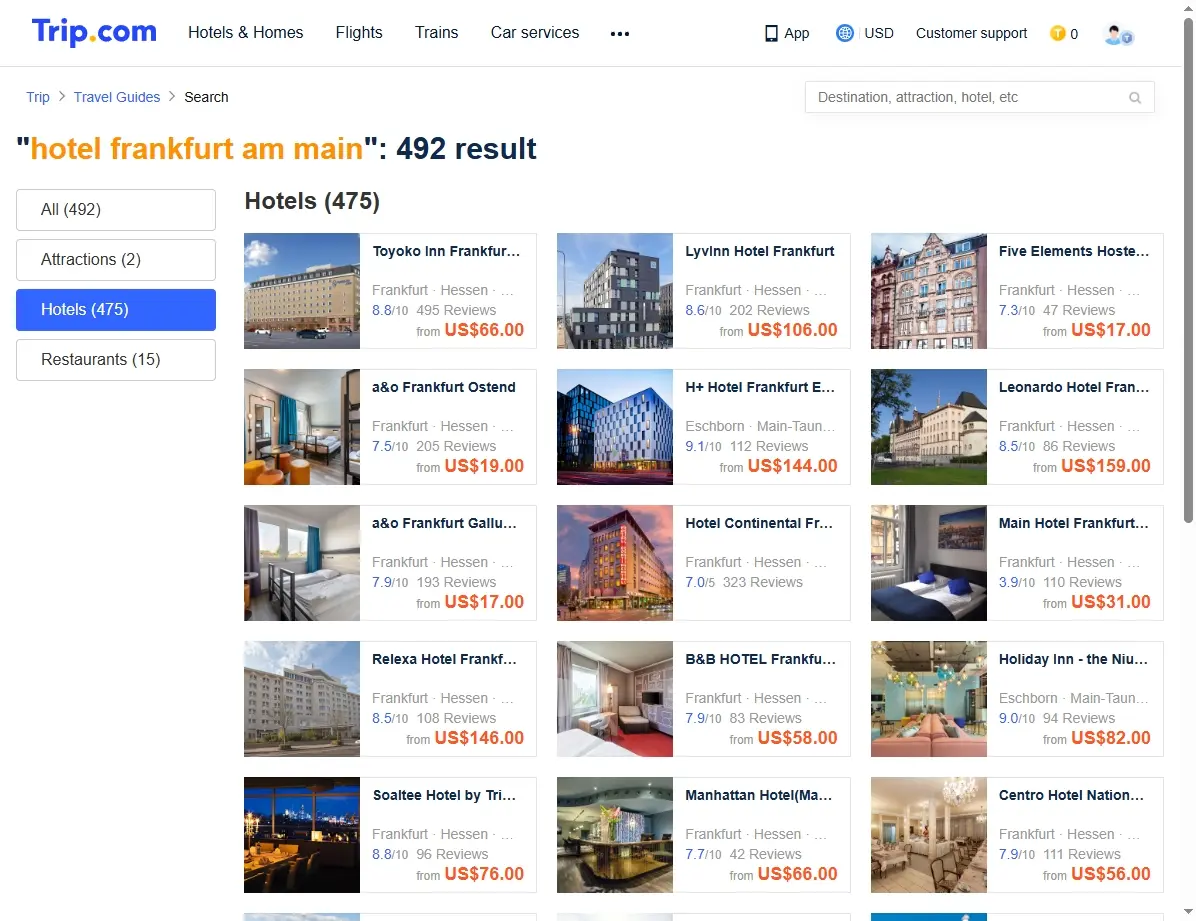Open Hotels & Homes menu
Viewport: 1196px width, 921px height.
(246, 32)
